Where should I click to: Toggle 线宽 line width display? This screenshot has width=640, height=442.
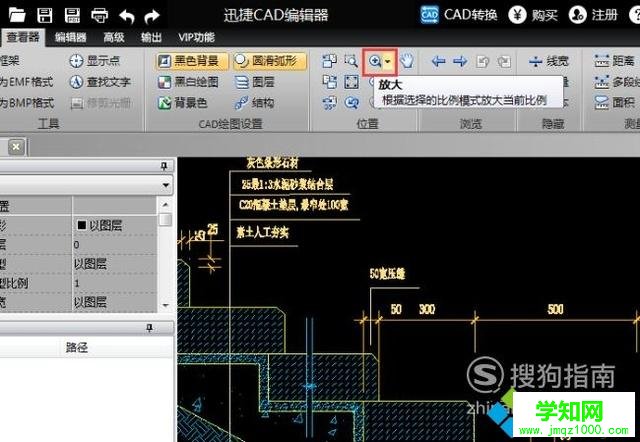click(548, 62)
